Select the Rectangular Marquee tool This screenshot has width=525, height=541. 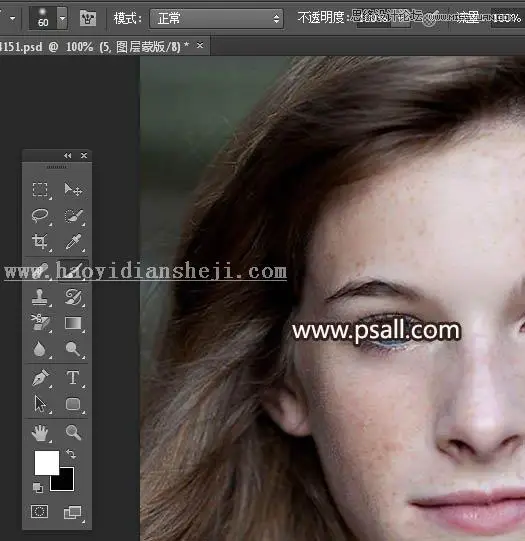pyautogui.click(x=40, y=189)
